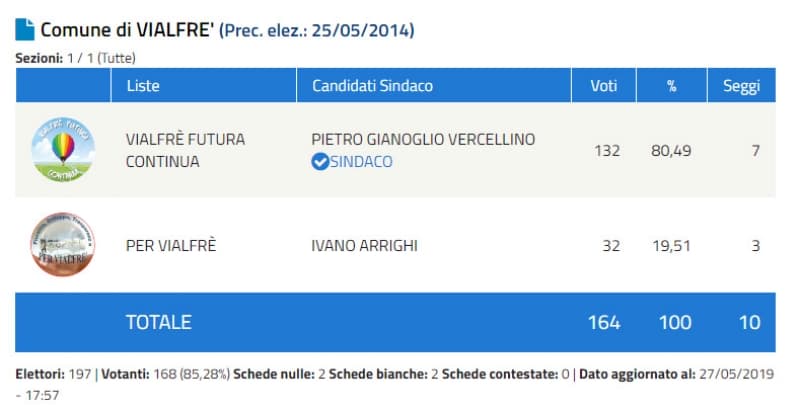Click the Seggi column header

741,85
